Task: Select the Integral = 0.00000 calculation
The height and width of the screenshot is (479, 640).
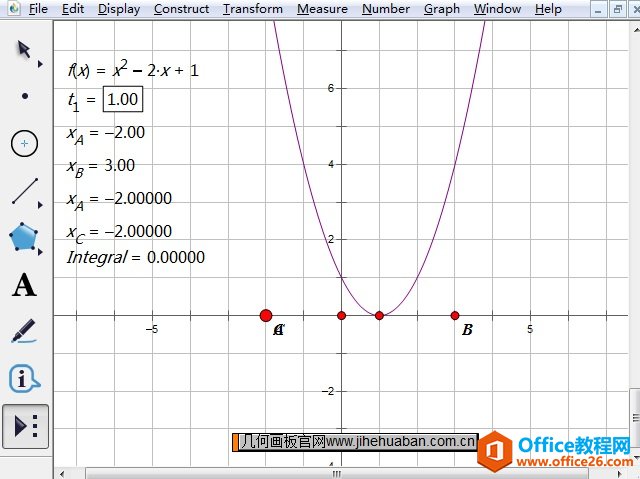Action: click(x=136, y=257)
